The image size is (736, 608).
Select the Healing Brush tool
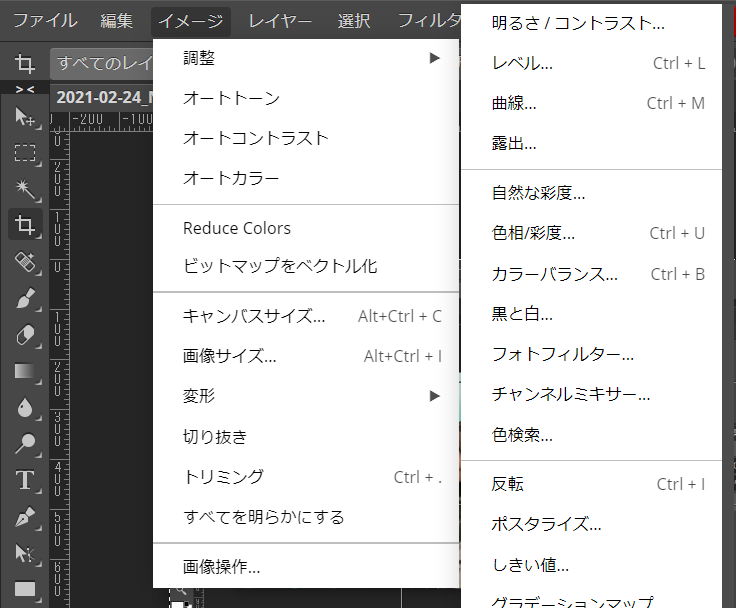[x=24, y=262]
